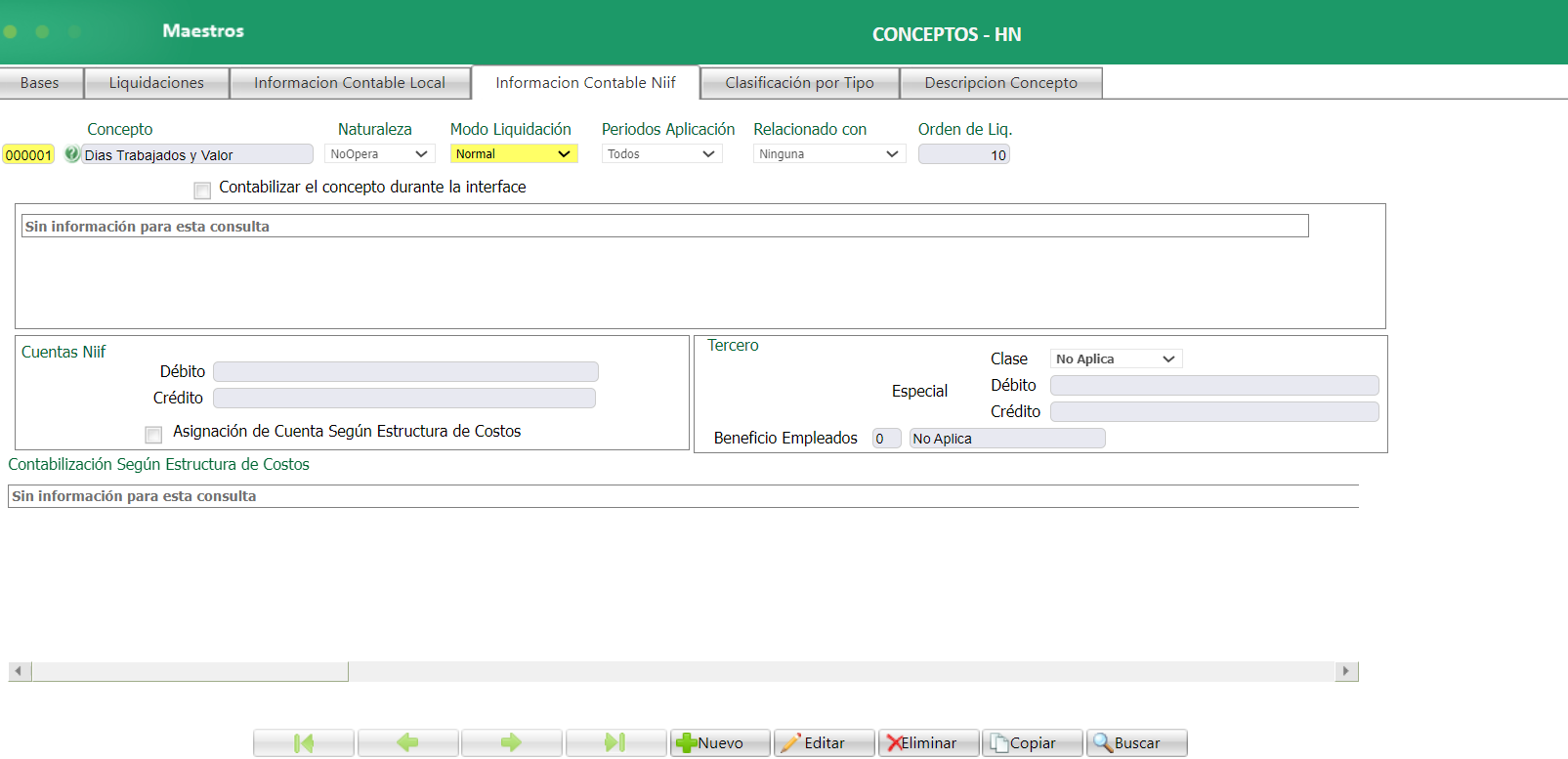The image size is (1568, 759).
Task: Go to the first record
Action: tap(304, 743)
